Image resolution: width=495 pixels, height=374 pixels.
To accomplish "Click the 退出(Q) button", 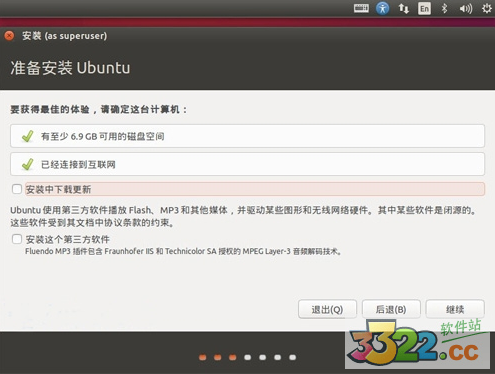I will coord(327,309).
